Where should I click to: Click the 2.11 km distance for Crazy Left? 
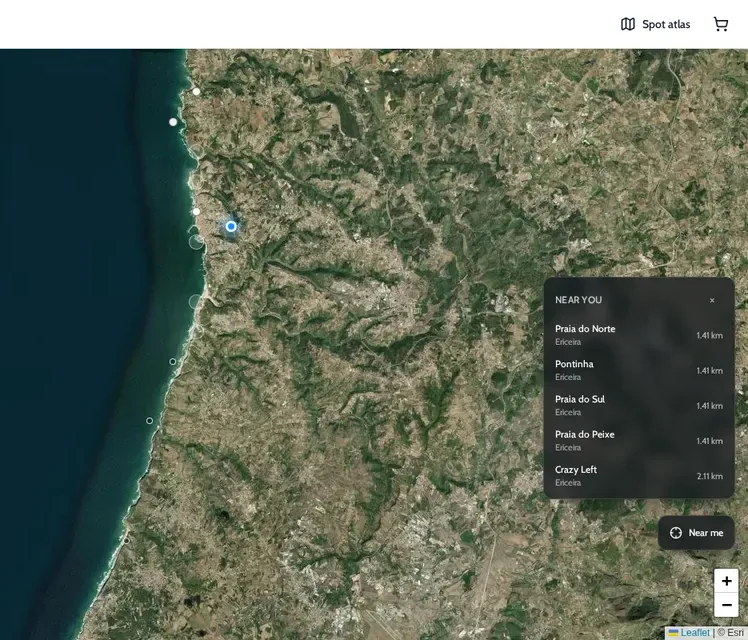pyautogui.click(x=709, y=476)
